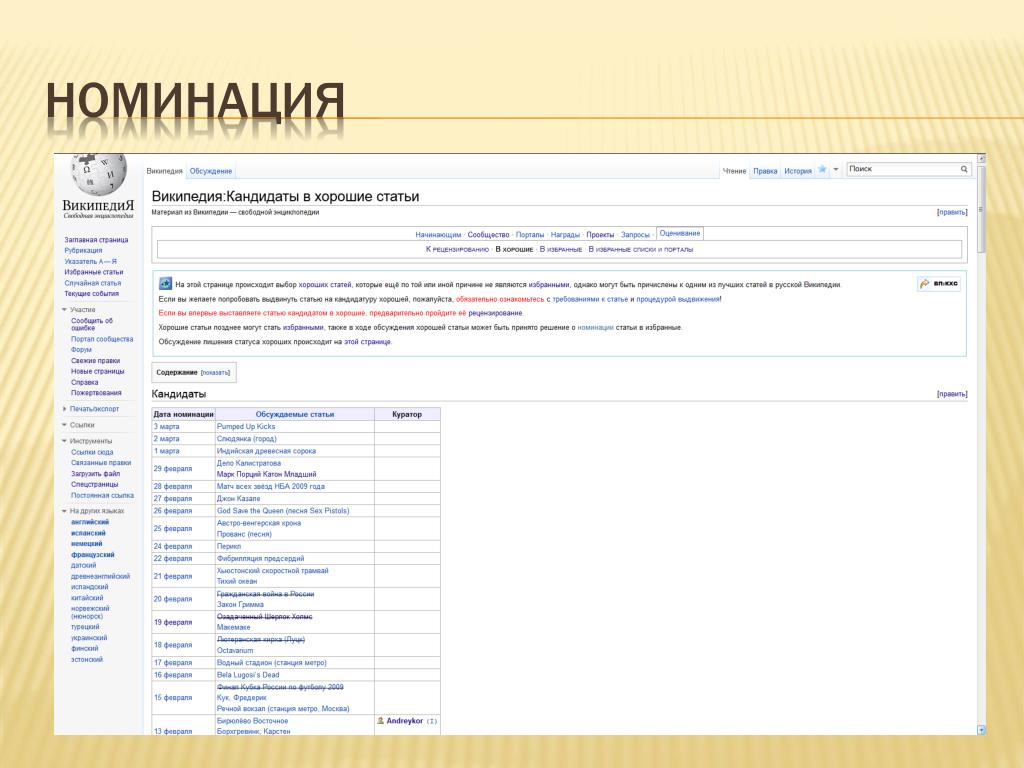Open the Награды navigation link
The image size is (1024, 768).
(565, 234)
